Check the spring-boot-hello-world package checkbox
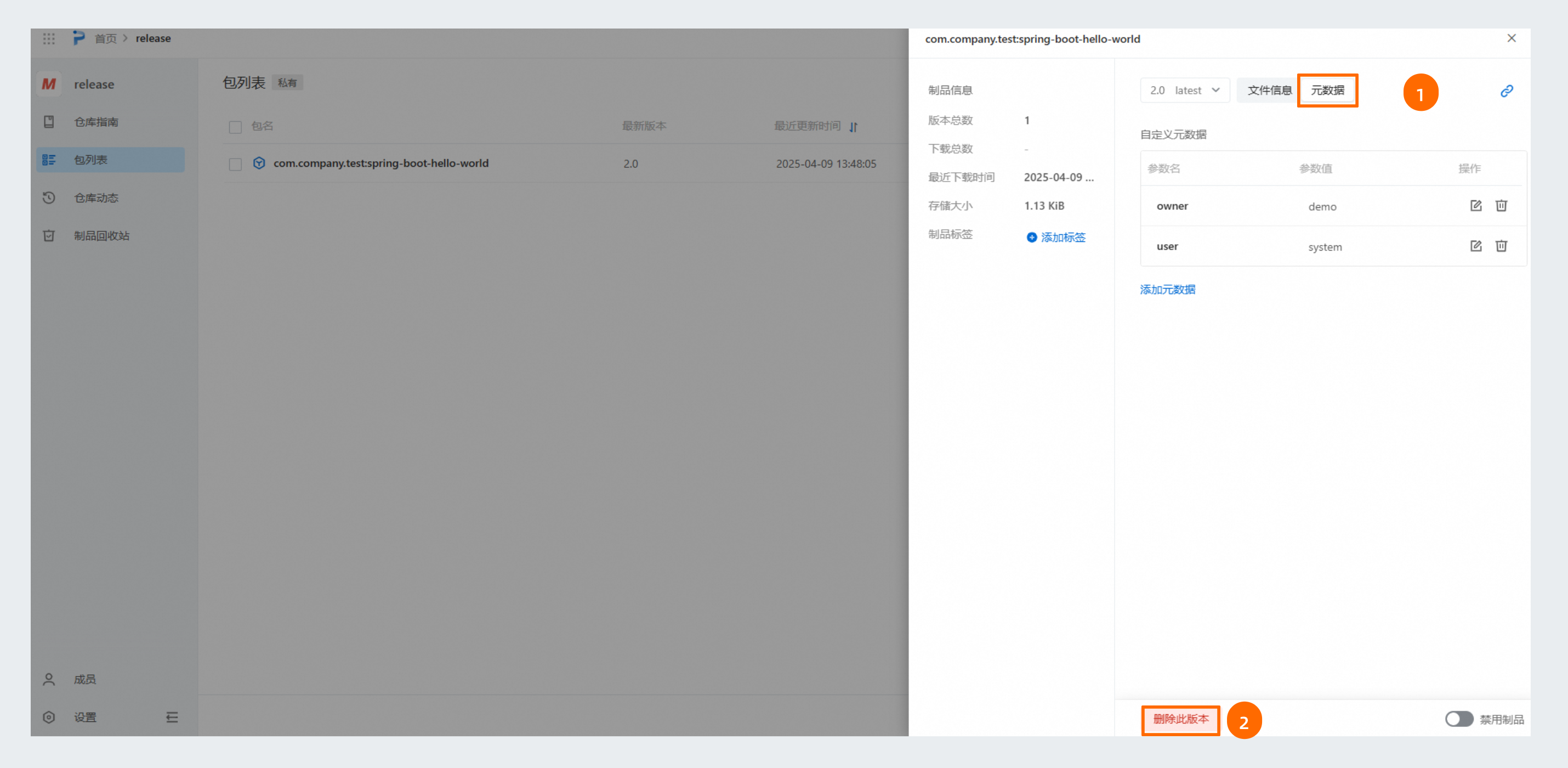Screen dimensions: 1568x768 click(x=235, y=164)
